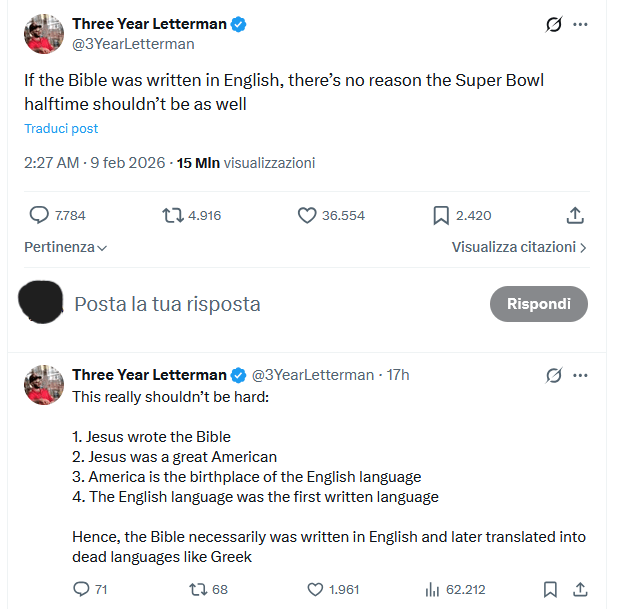
Task: Open more options on the reply tweet
Action: (580, 376)
